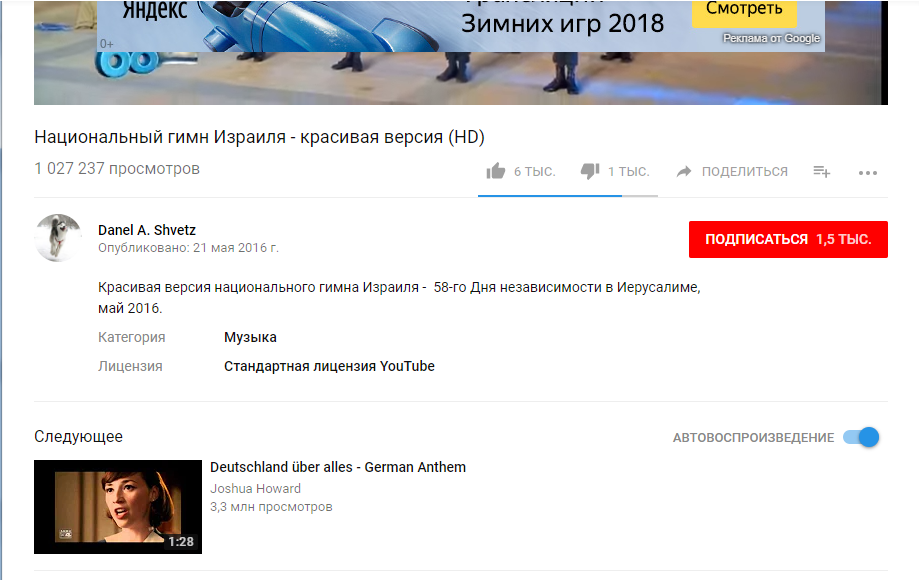Subscribe with the red ПОДПИСАТЬСЯ button
Viewport: 923px width, 581px height.
(x=788, y=240)
